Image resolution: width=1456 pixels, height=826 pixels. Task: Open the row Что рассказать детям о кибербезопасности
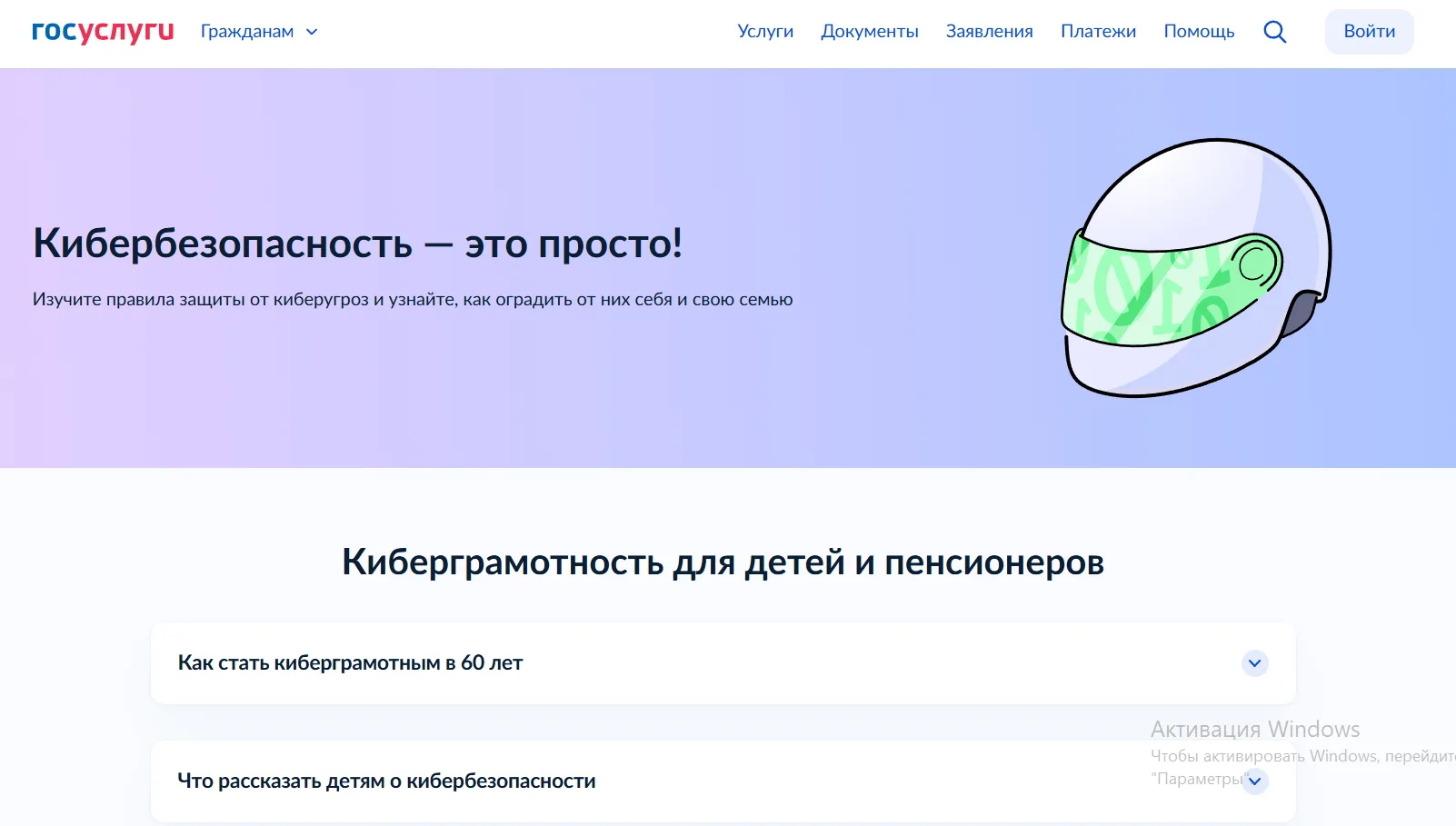tap(723, 781)
